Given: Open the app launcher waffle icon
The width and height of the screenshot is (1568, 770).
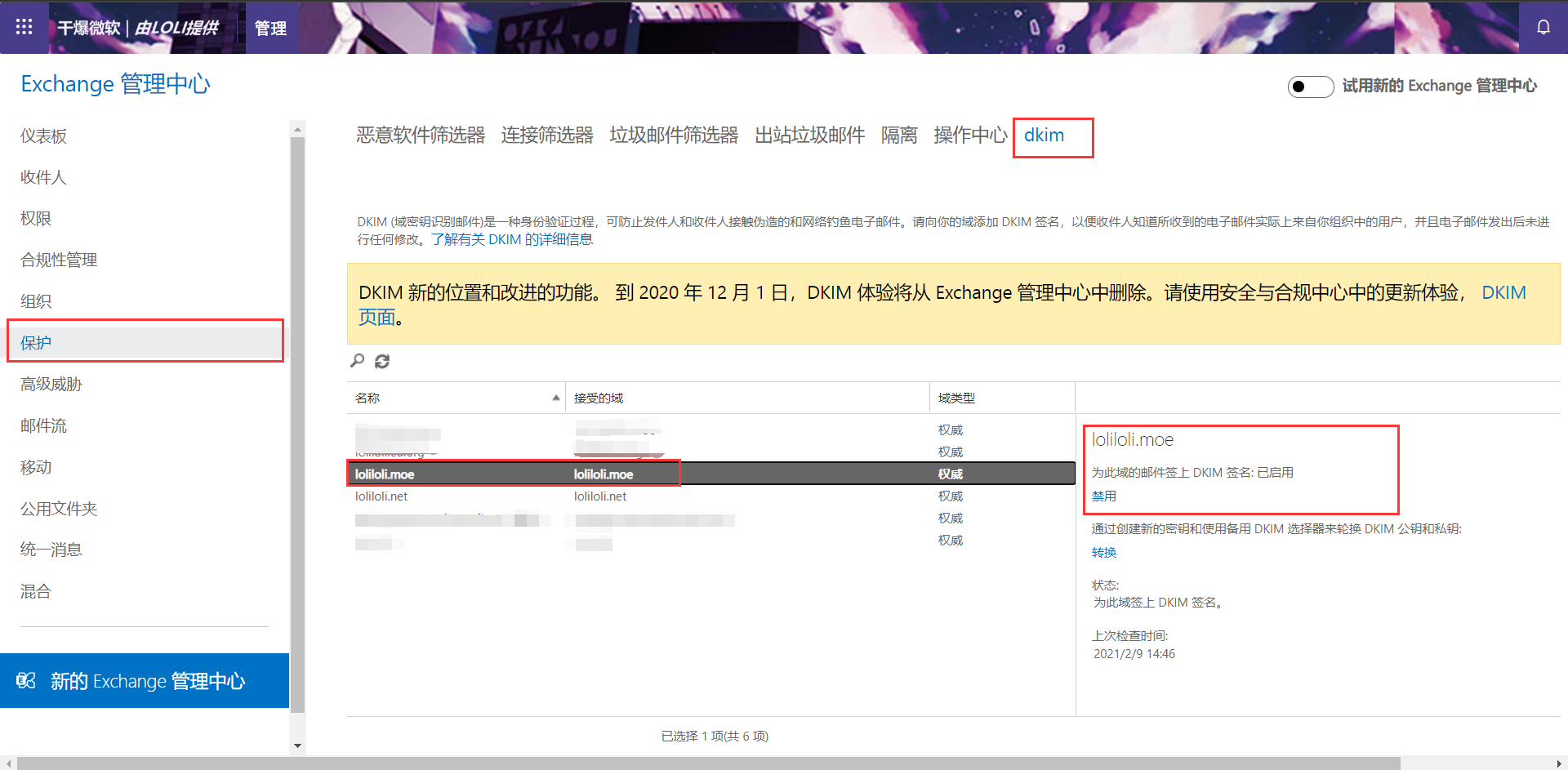Looking at the screenshot, I should coord(24,27).
